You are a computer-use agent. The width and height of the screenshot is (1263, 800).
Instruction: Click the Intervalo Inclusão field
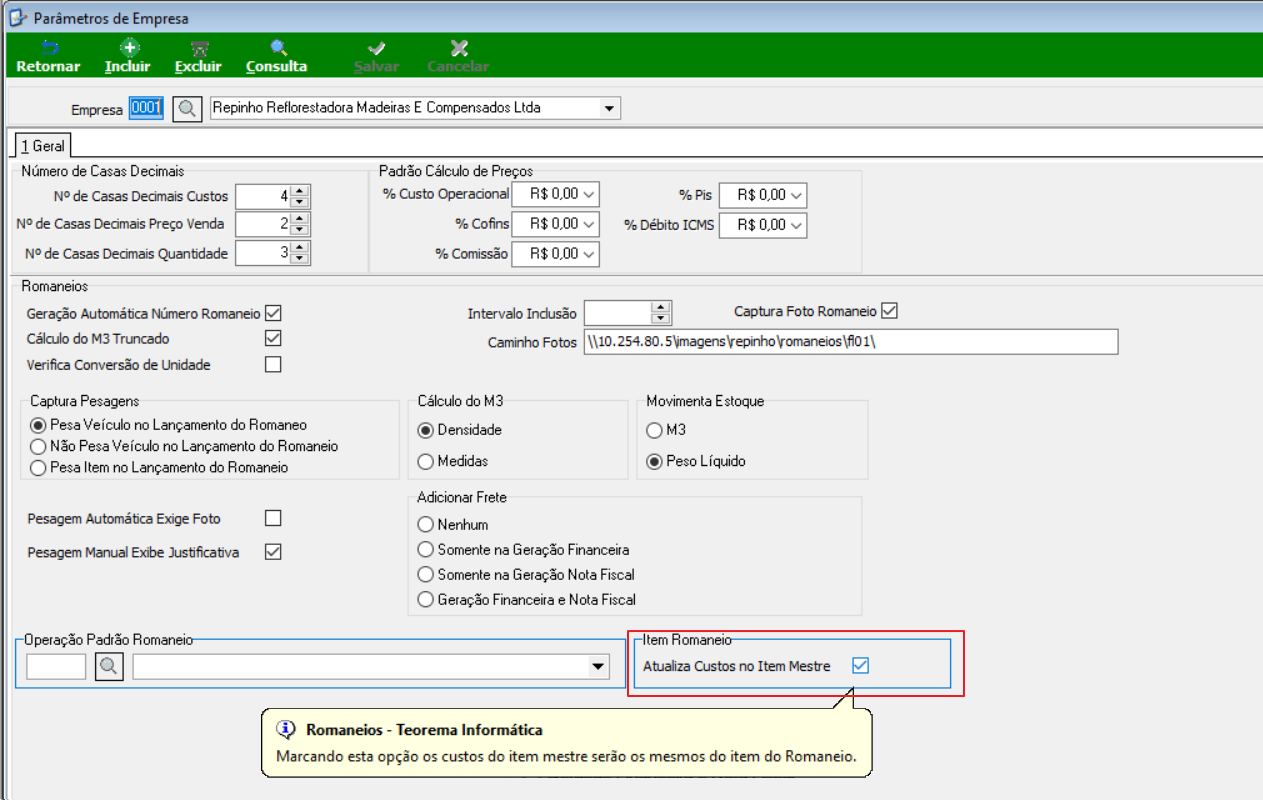pyautogui.click(x=617, y=313)
